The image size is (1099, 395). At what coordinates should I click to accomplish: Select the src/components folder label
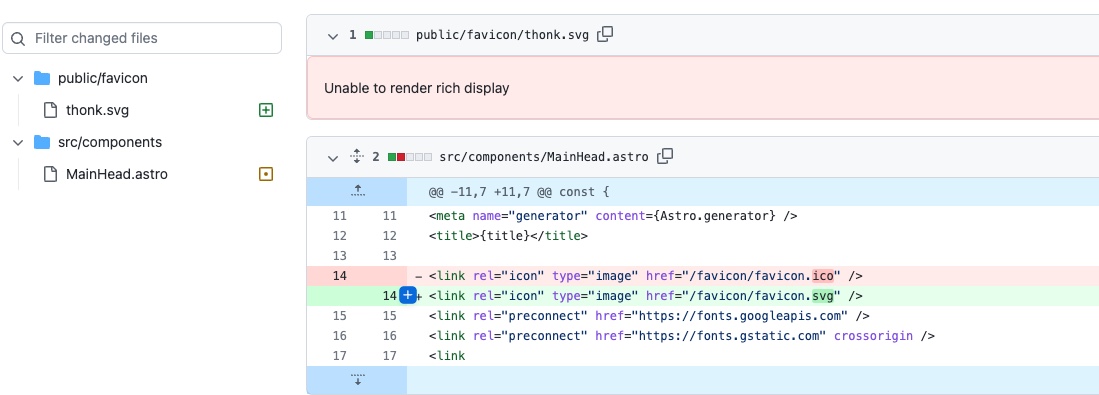[110, 142]
